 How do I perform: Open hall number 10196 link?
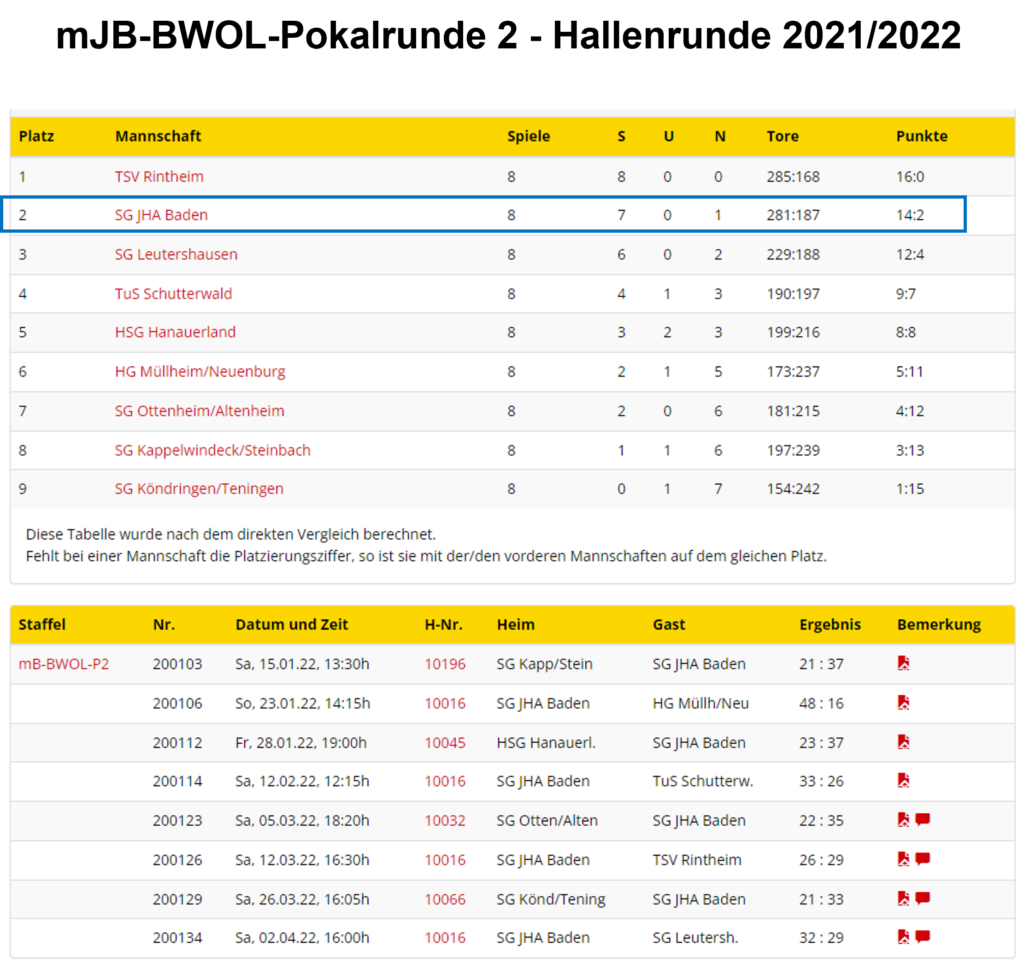(x=445, y=663)
